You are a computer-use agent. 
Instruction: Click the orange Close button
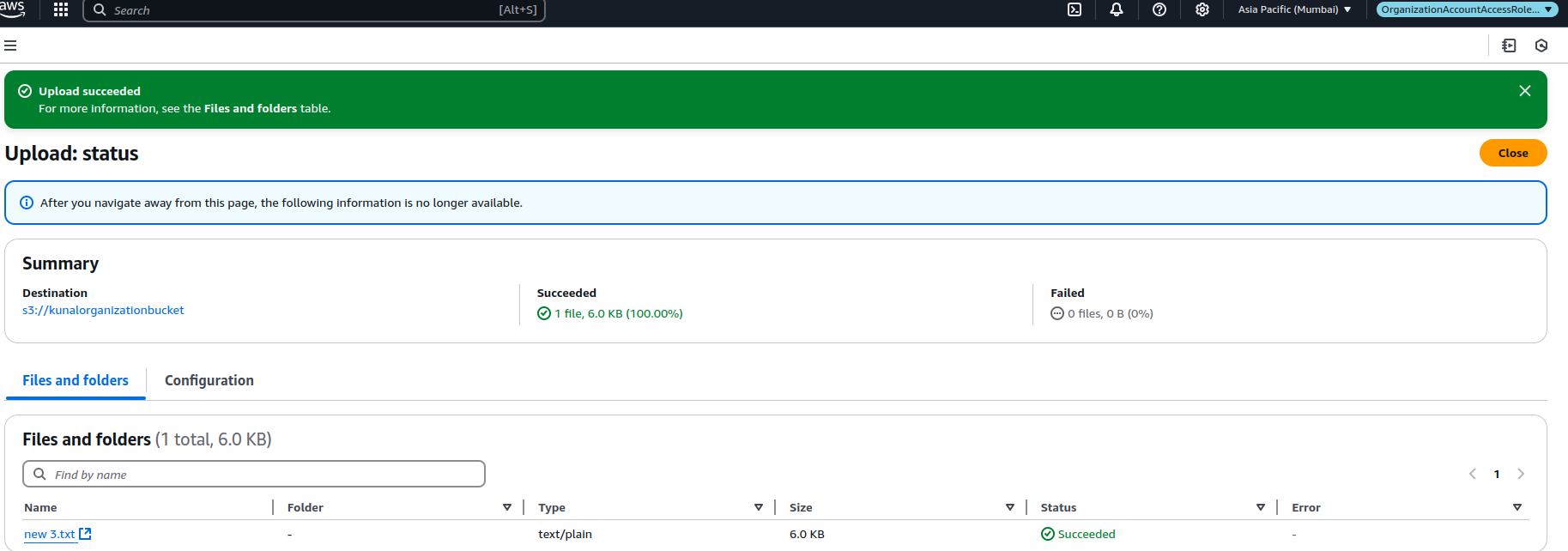coord(1513,153)
